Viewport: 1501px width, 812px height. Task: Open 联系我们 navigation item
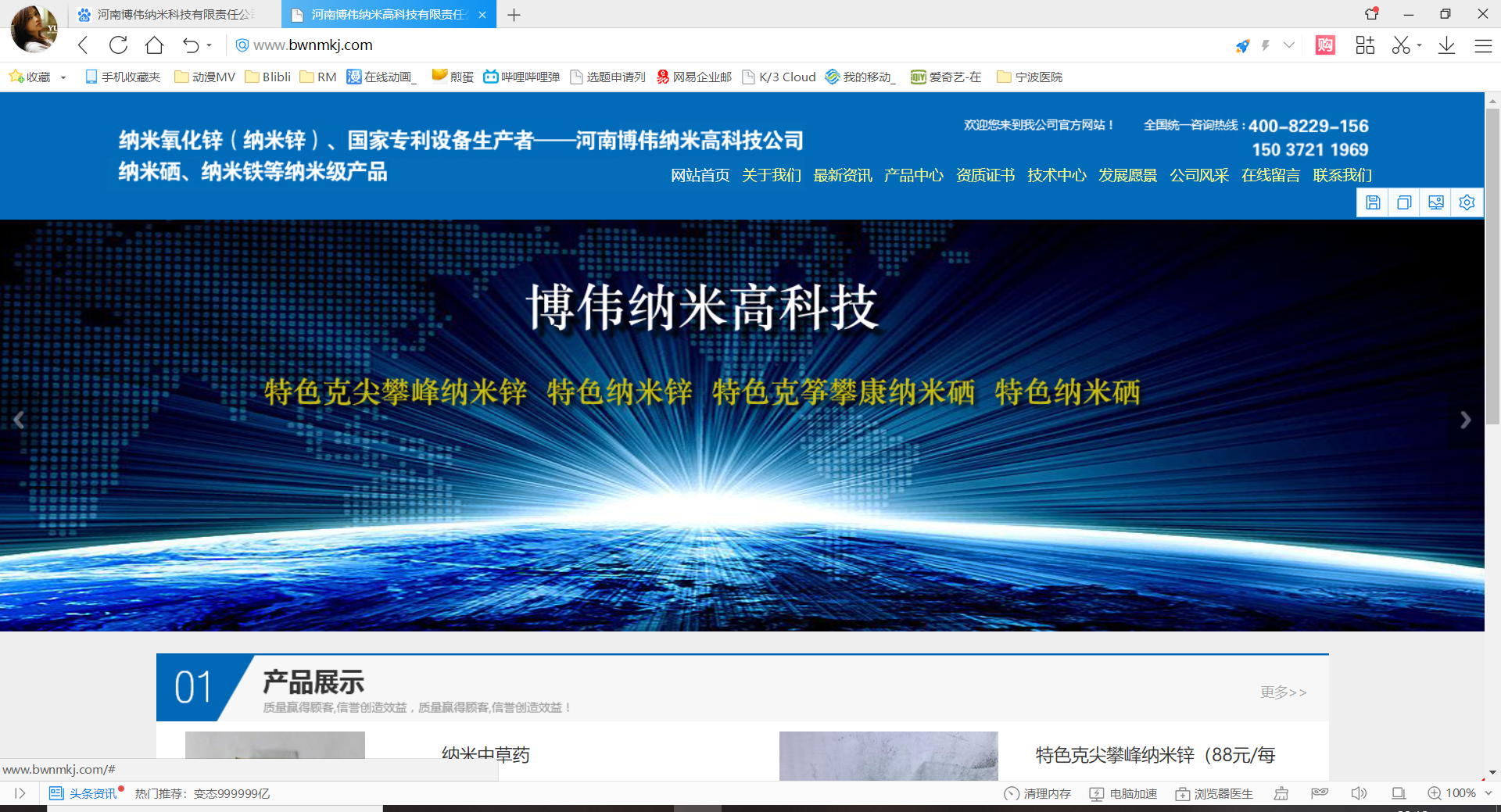1342,175
